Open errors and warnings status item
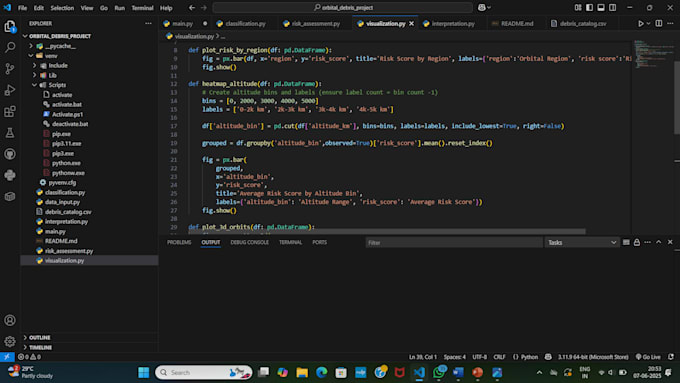Screen dimensions: 680x383 click(29, 357)
